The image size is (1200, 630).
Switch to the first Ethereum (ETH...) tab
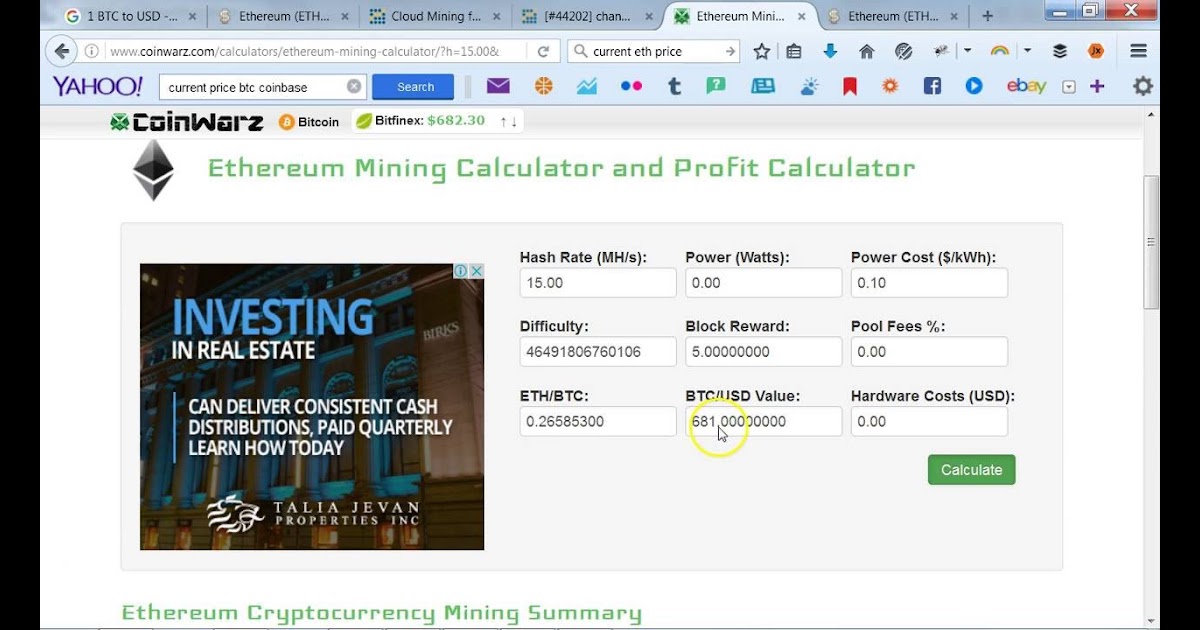click(283, 16)
